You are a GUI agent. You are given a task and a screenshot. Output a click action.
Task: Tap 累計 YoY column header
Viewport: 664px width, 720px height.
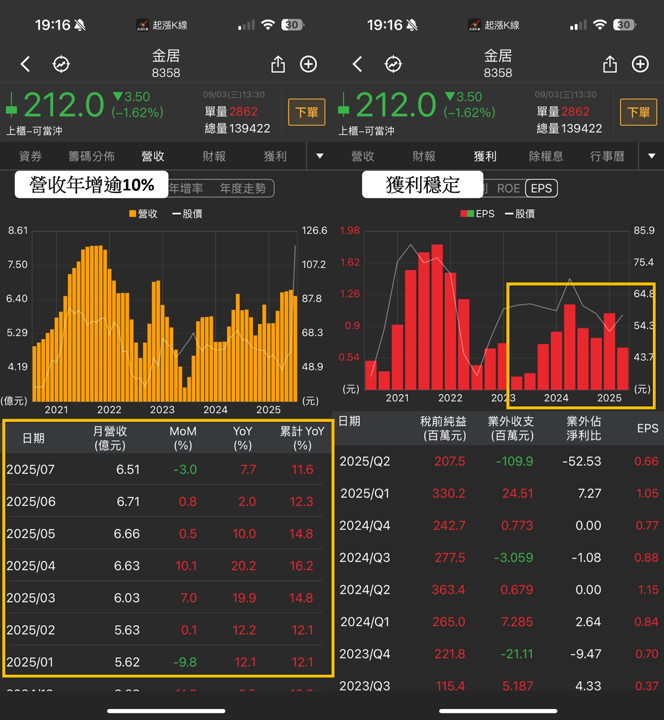click(302, 438)
